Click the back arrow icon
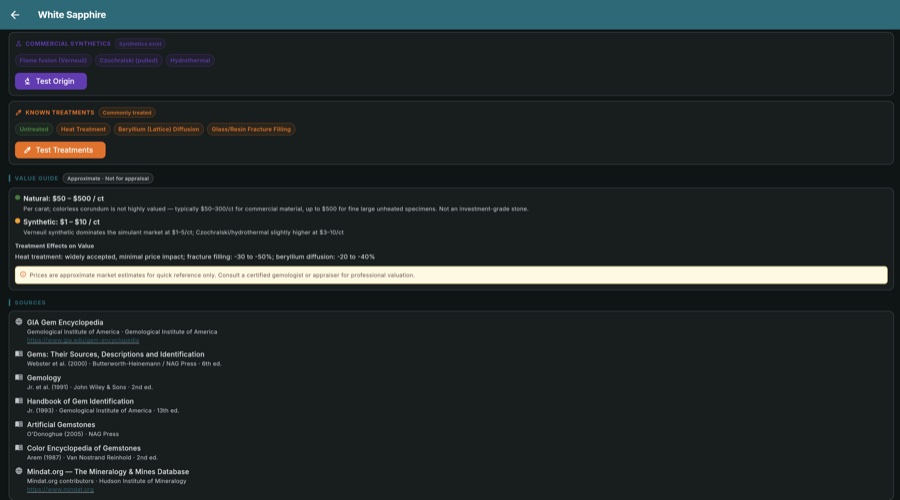900x500 pixels. point(15,15)
